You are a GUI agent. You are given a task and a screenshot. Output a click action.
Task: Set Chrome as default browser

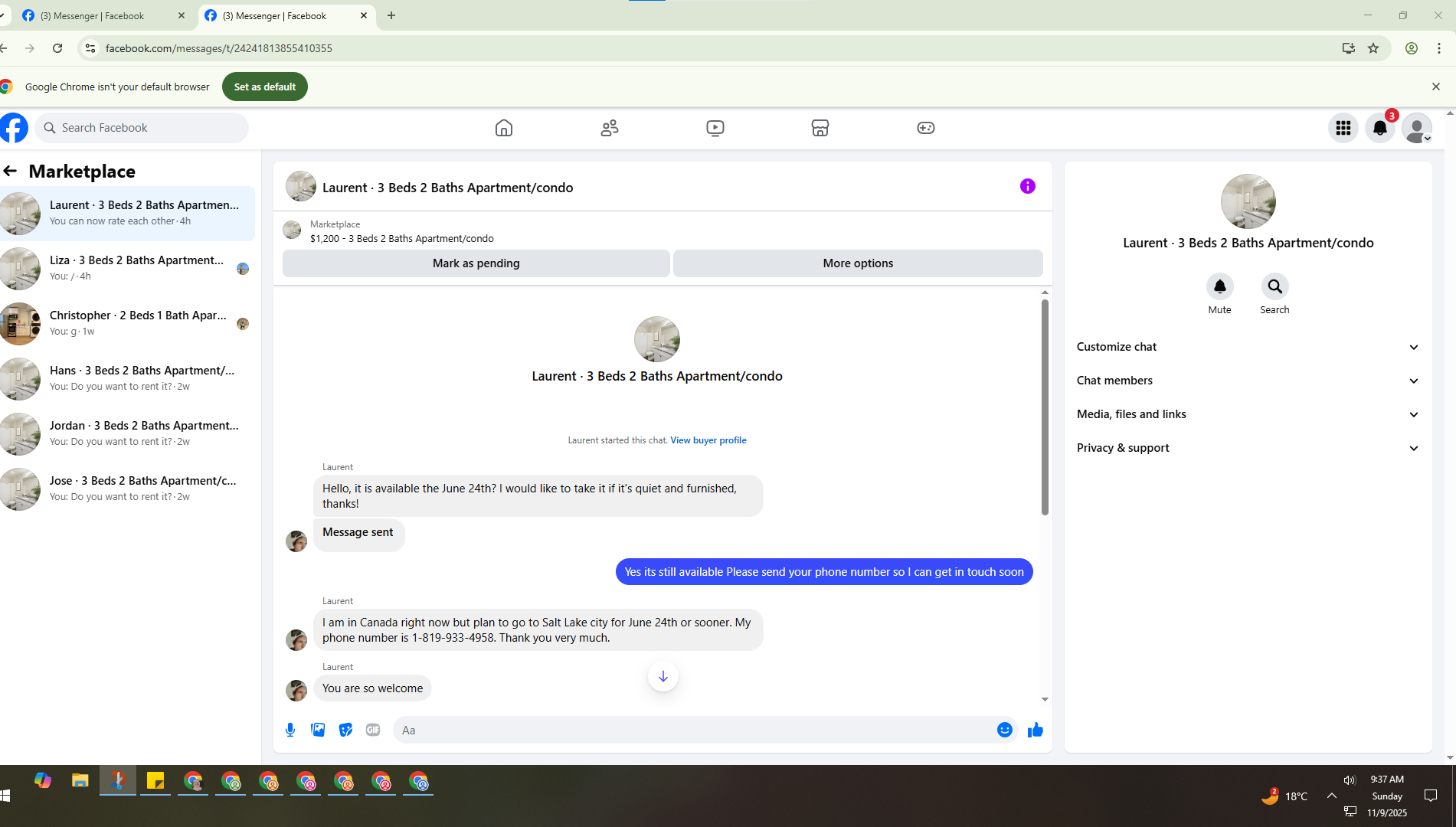(265, 87)
